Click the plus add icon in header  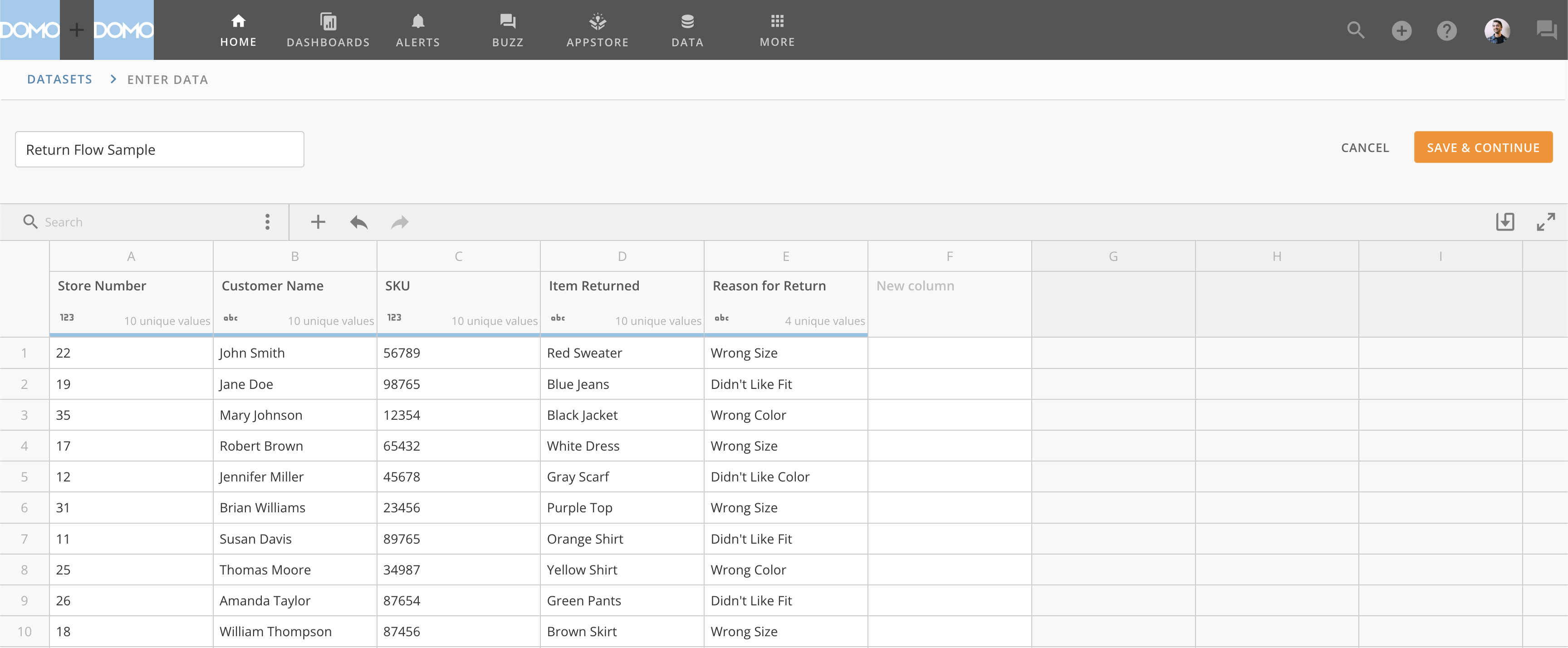tap(1401, 30)
